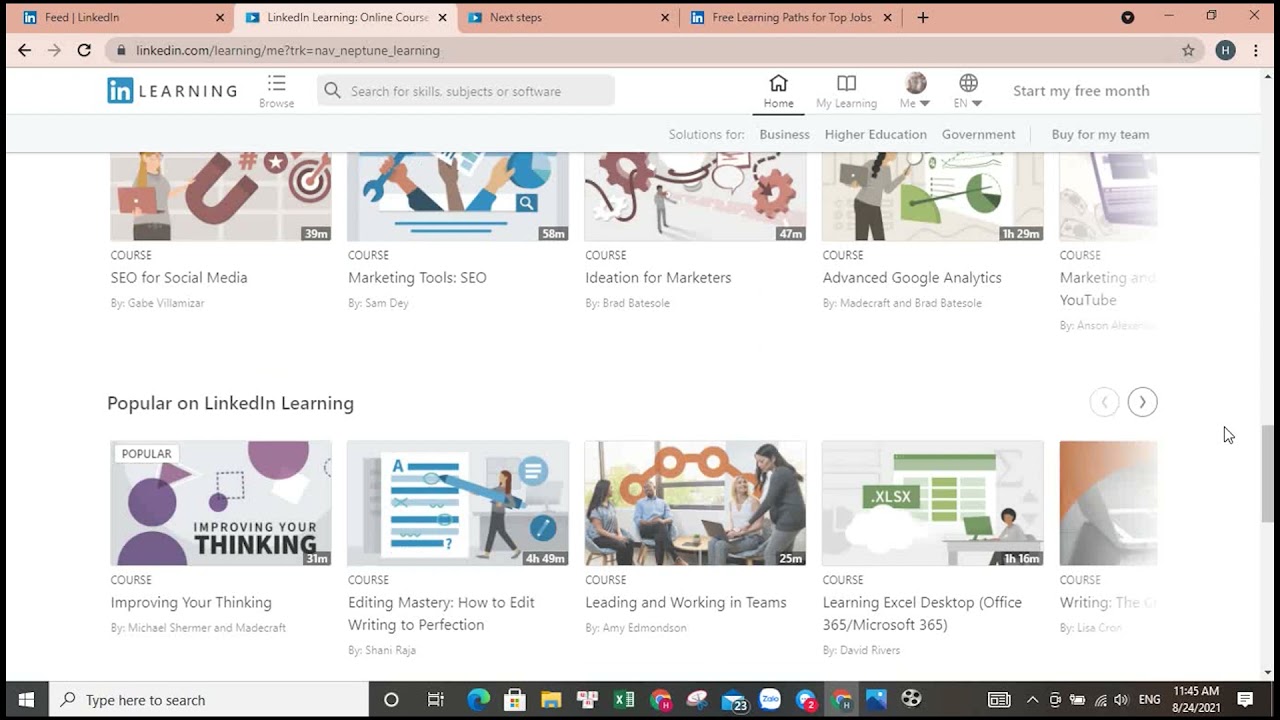Open Advanced Google Analytics course title
1280x720 pixels.
coord(912,278)
